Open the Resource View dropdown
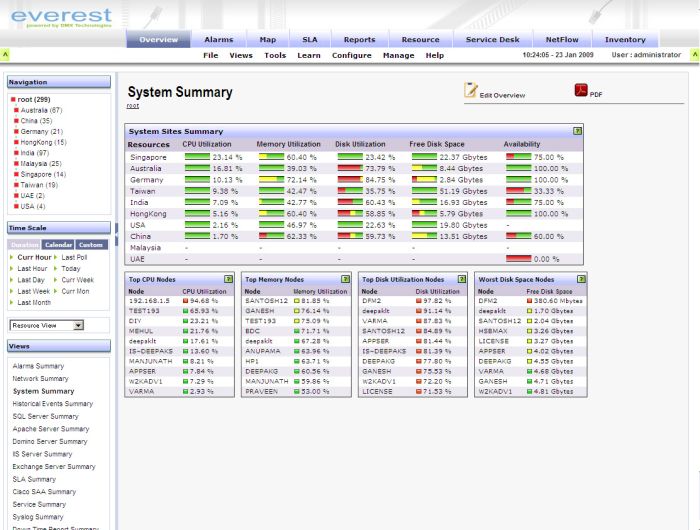 point(46,326)
